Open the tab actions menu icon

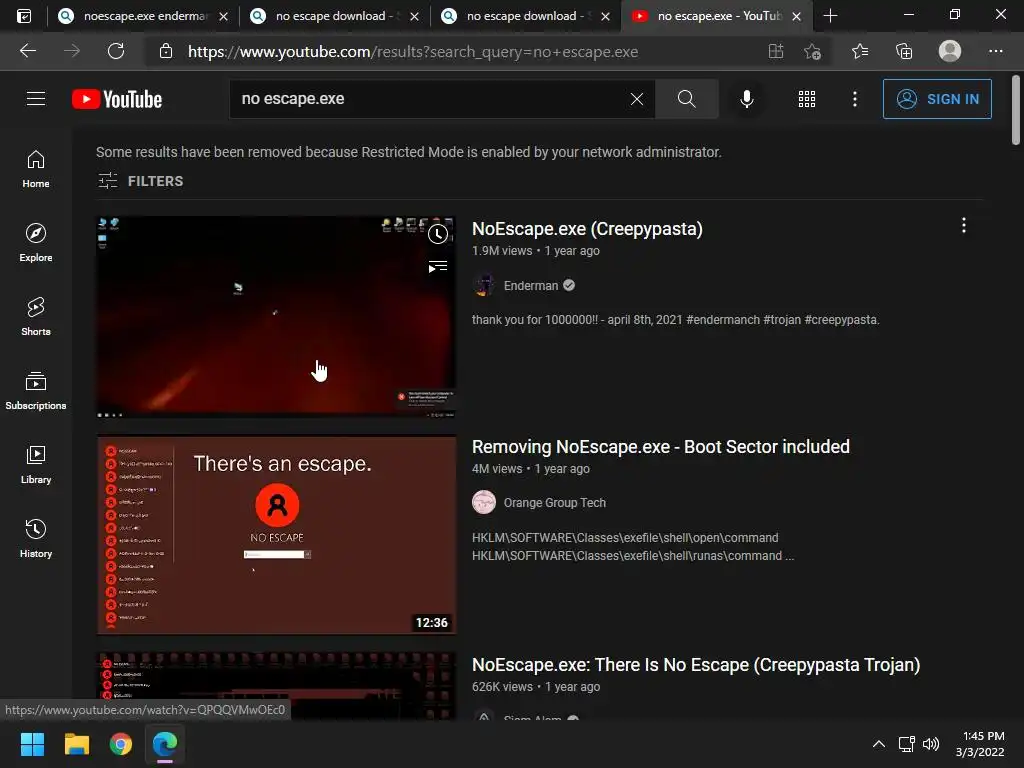click(24, 16)
